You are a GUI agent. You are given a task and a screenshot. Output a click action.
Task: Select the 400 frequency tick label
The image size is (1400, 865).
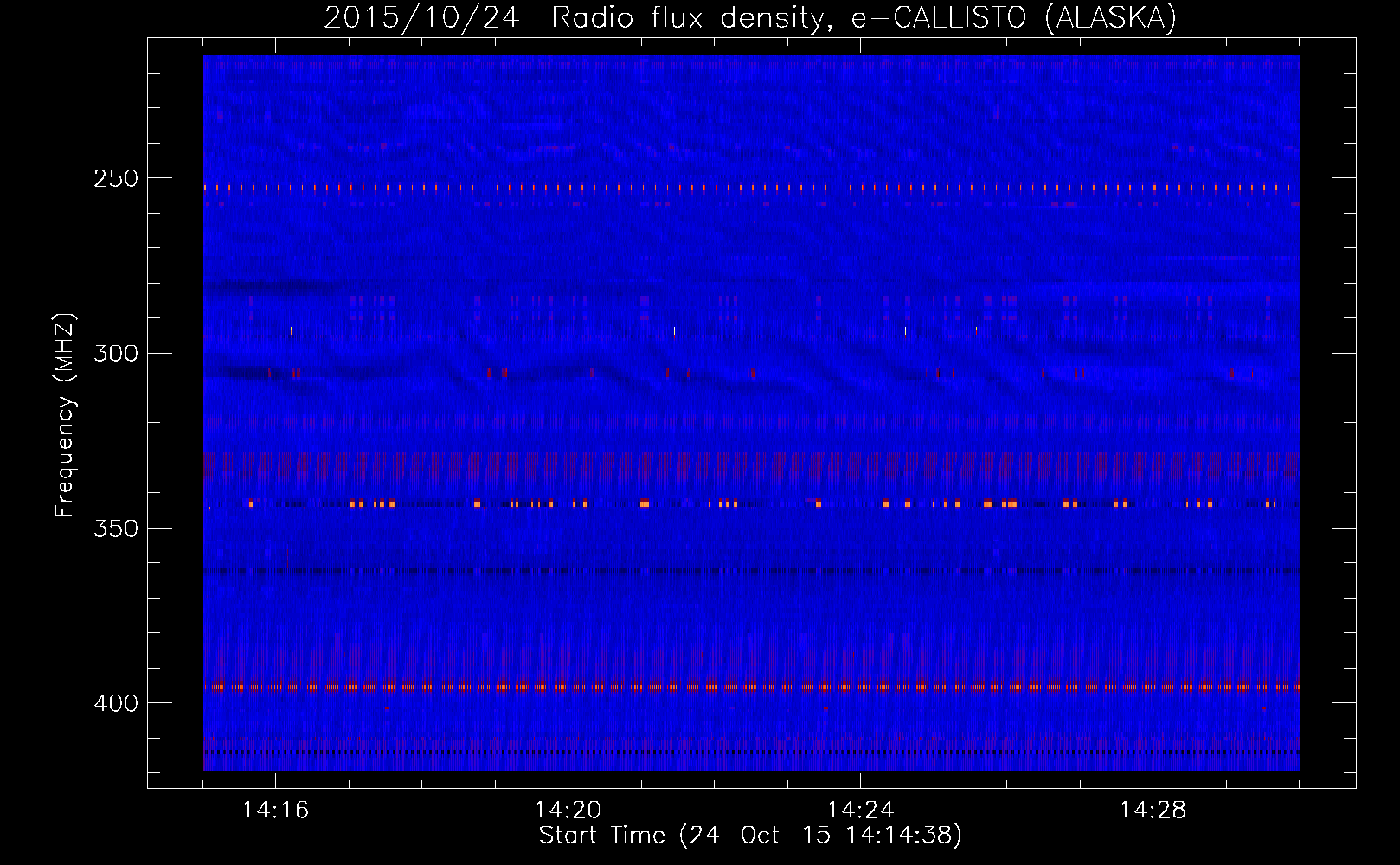coord(116,703)
